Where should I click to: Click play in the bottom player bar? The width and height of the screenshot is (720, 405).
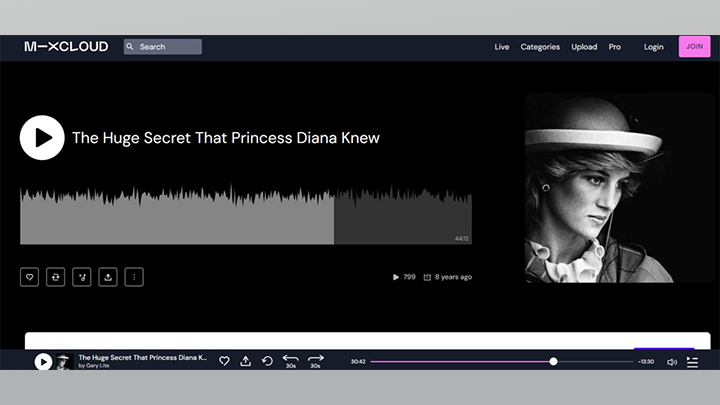(43, 362)
